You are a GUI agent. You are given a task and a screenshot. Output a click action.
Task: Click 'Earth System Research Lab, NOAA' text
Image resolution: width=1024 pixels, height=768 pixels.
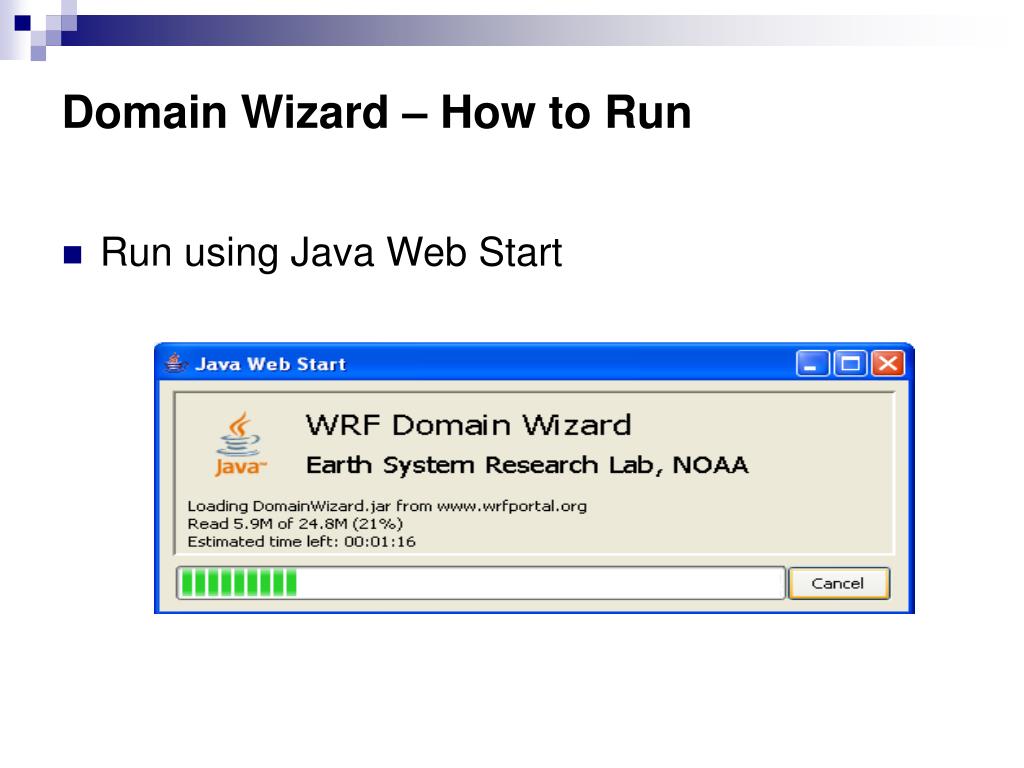coord(527,465)
